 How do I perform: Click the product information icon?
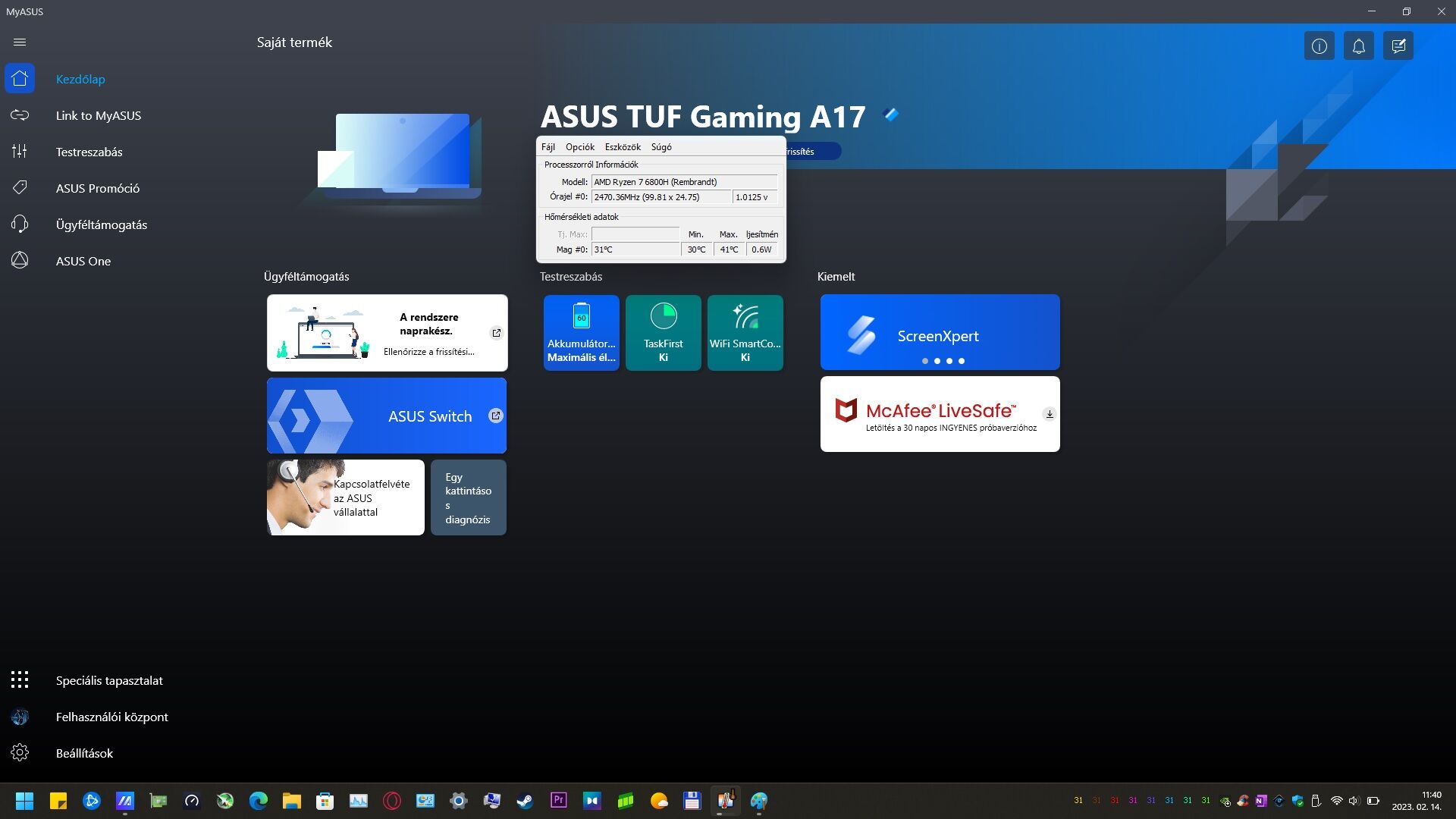[1319, 46]
